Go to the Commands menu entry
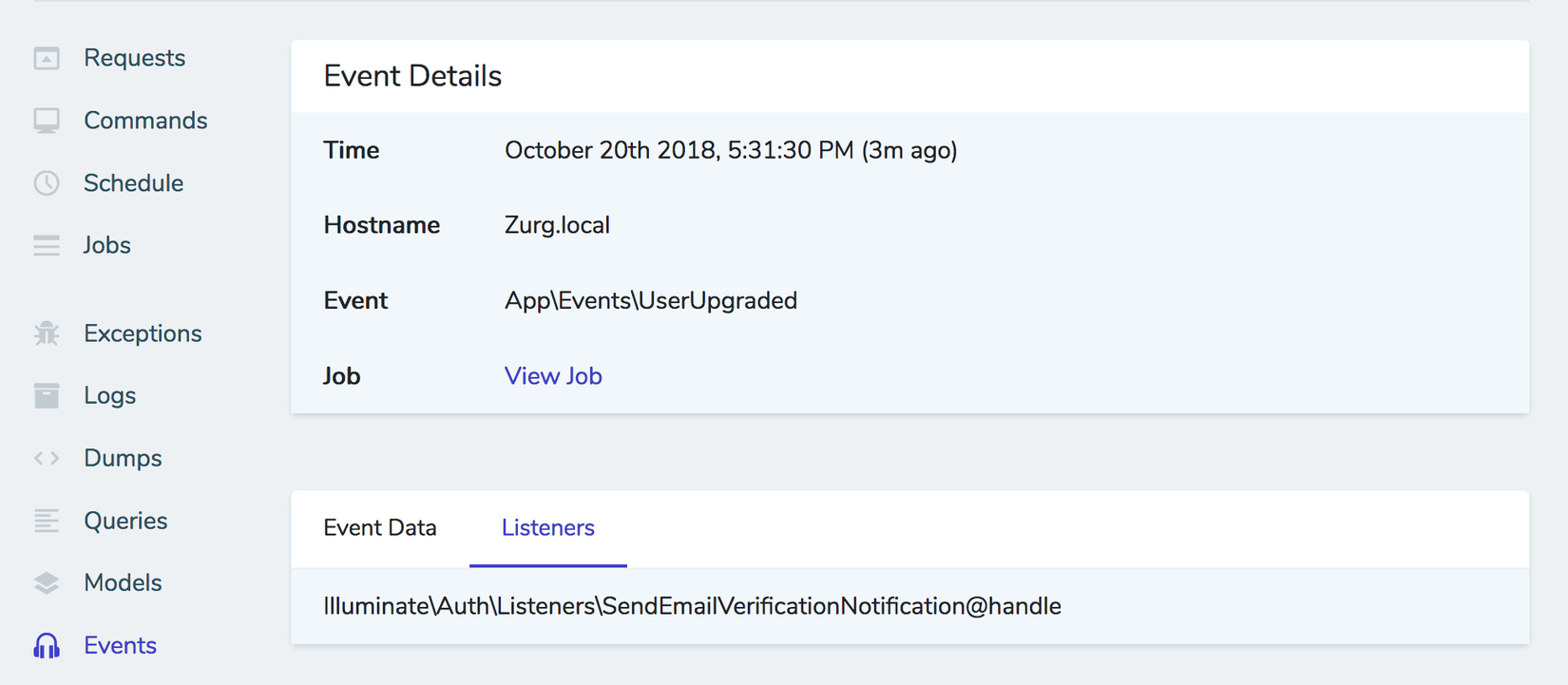 click(145, 121)
